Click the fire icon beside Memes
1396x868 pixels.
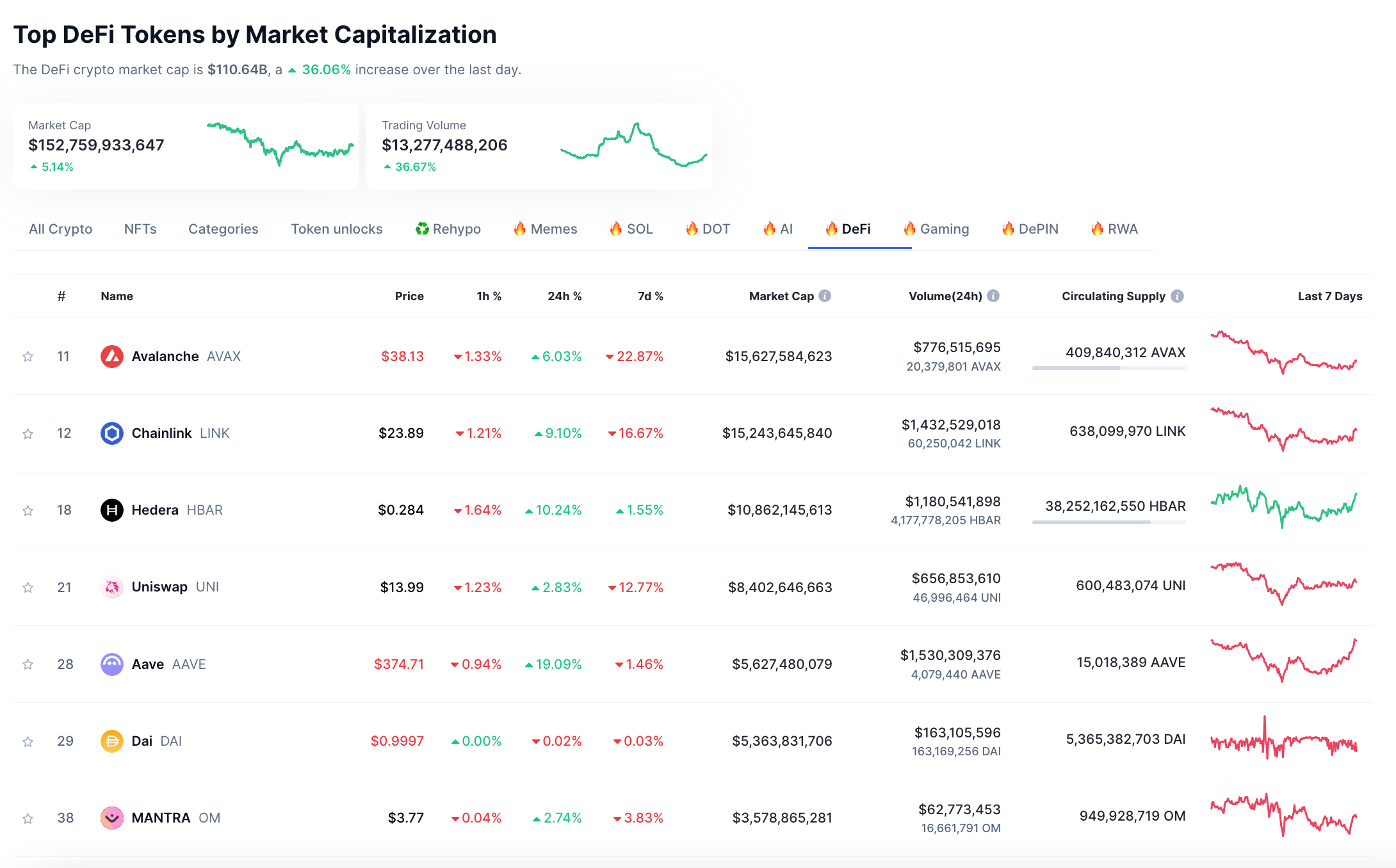[520, 229]
